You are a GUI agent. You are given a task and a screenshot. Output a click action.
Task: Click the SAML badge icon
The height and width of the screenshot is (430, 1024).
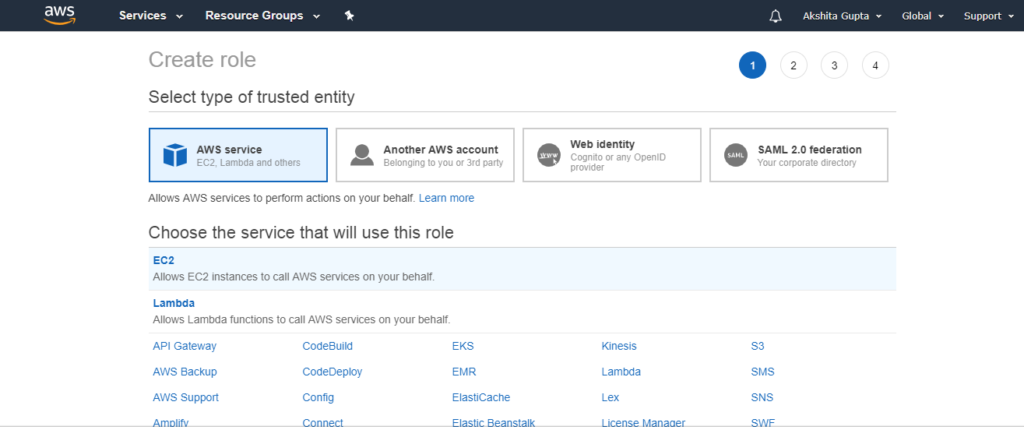coord(735,155)
